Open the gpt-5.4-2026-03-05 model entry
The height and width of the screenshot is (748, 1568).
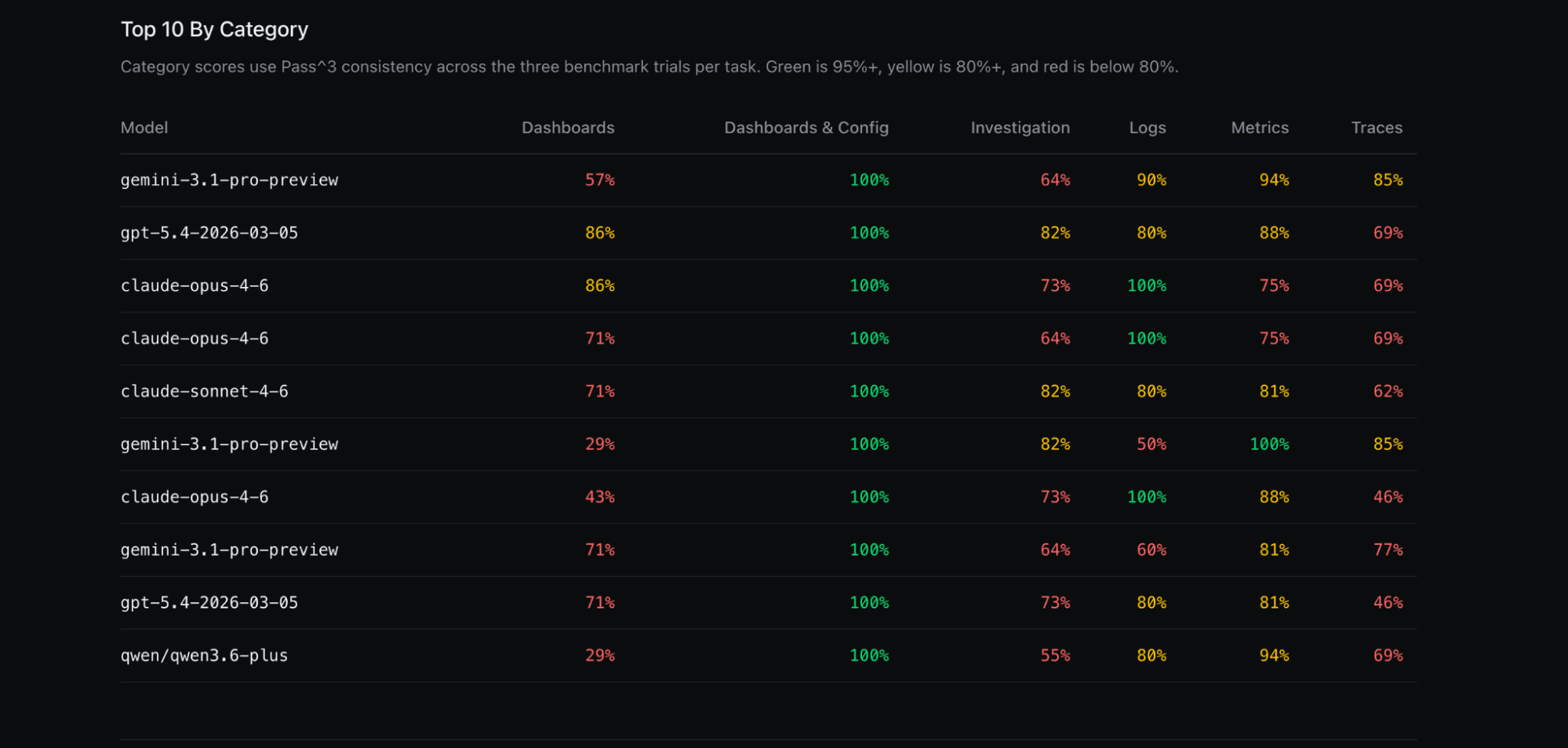pyautogui.click(x=209, y=232)
